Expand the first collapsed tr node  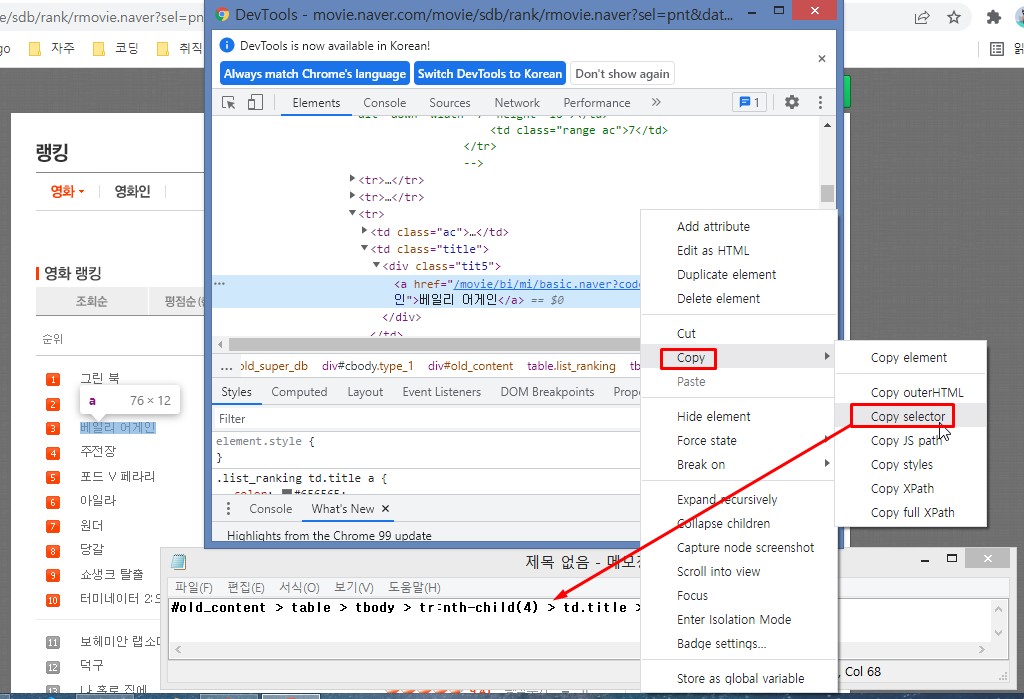(352, 178)
